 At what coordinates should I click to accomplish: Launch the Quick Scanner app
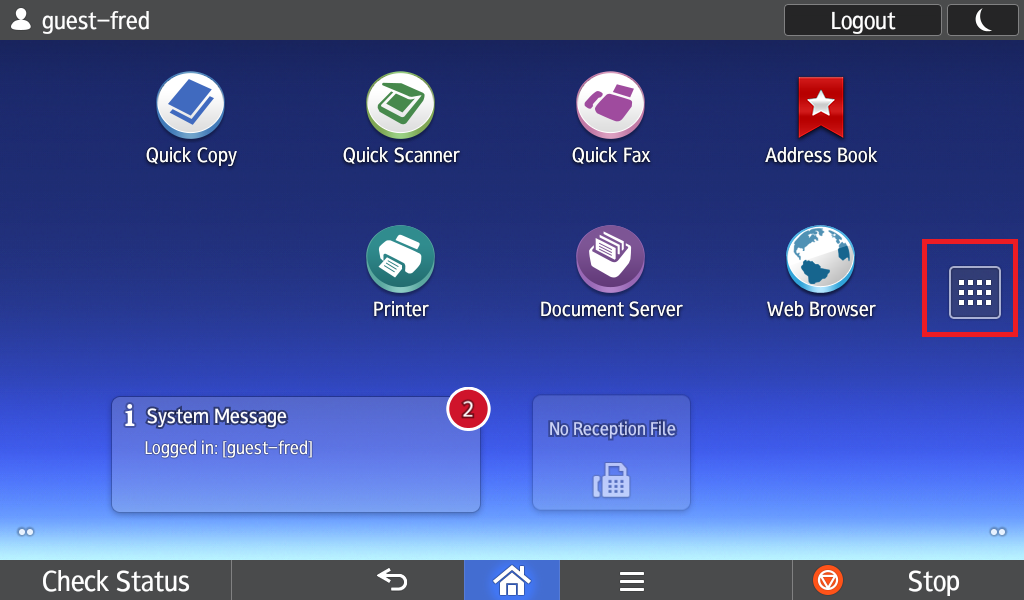(400, 106)
